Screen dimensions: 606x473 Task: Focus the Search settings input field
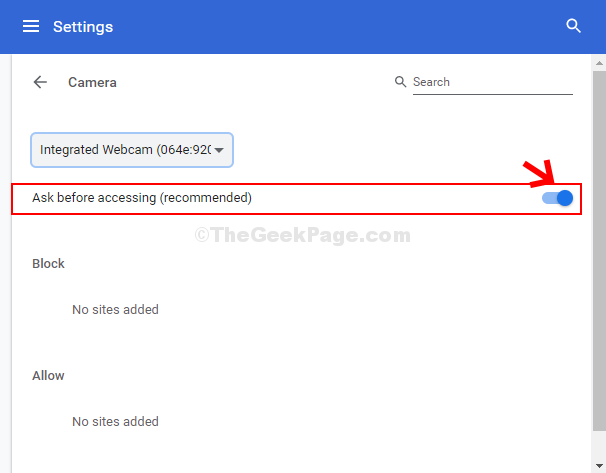point(491,82)
